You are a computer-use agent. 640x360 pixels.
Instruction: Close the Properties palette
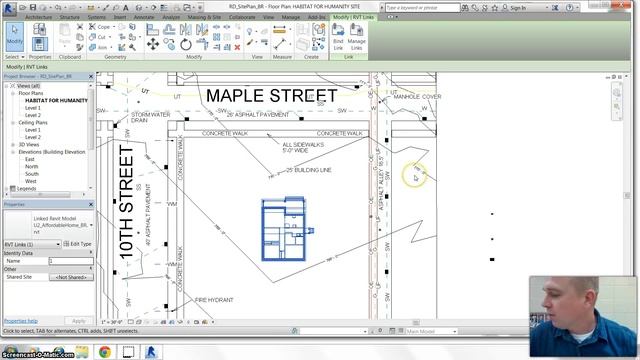click(91, 204)
